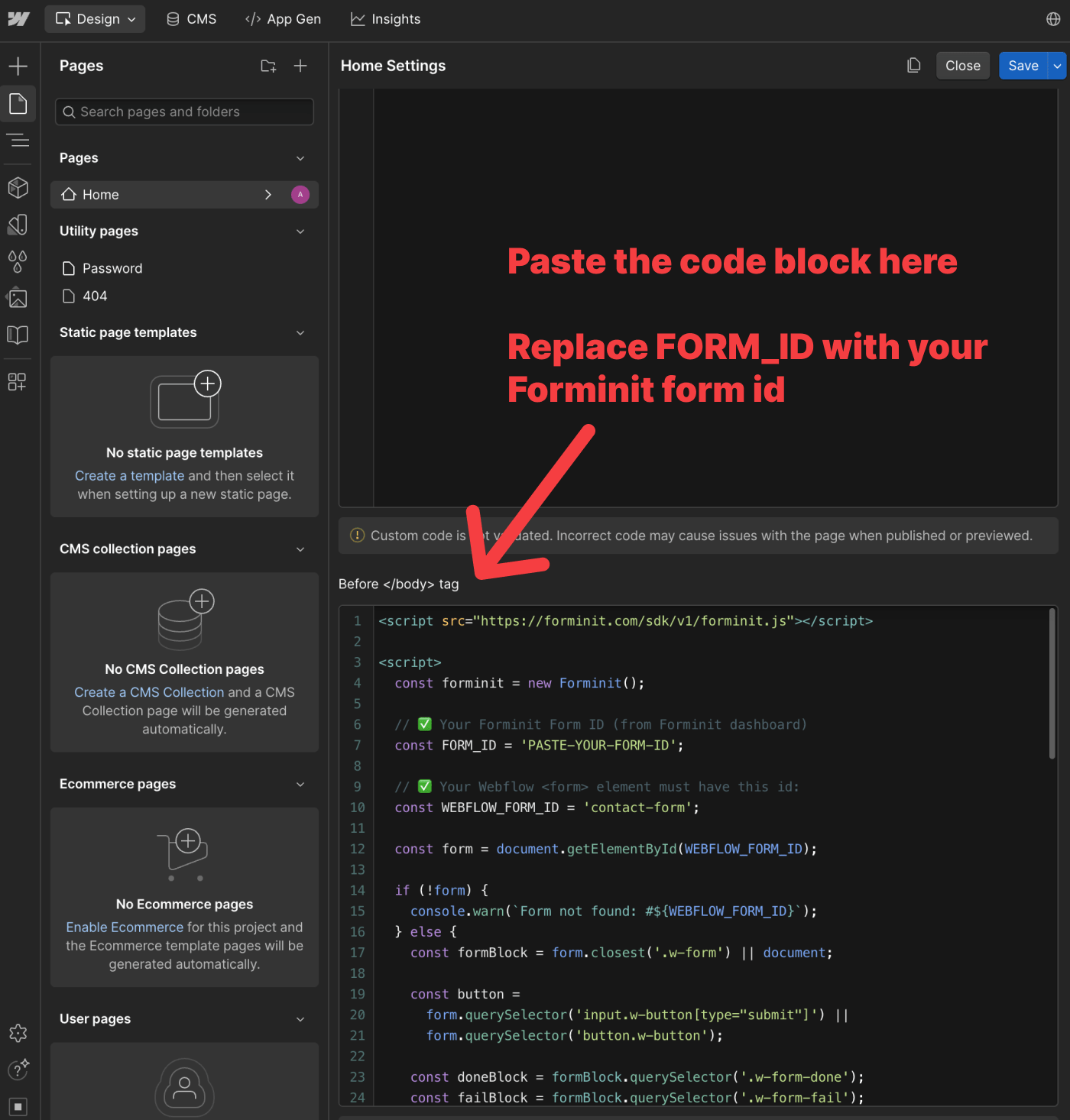
Task: Collapse the Pages section
Action: click(x=300, y=158)
